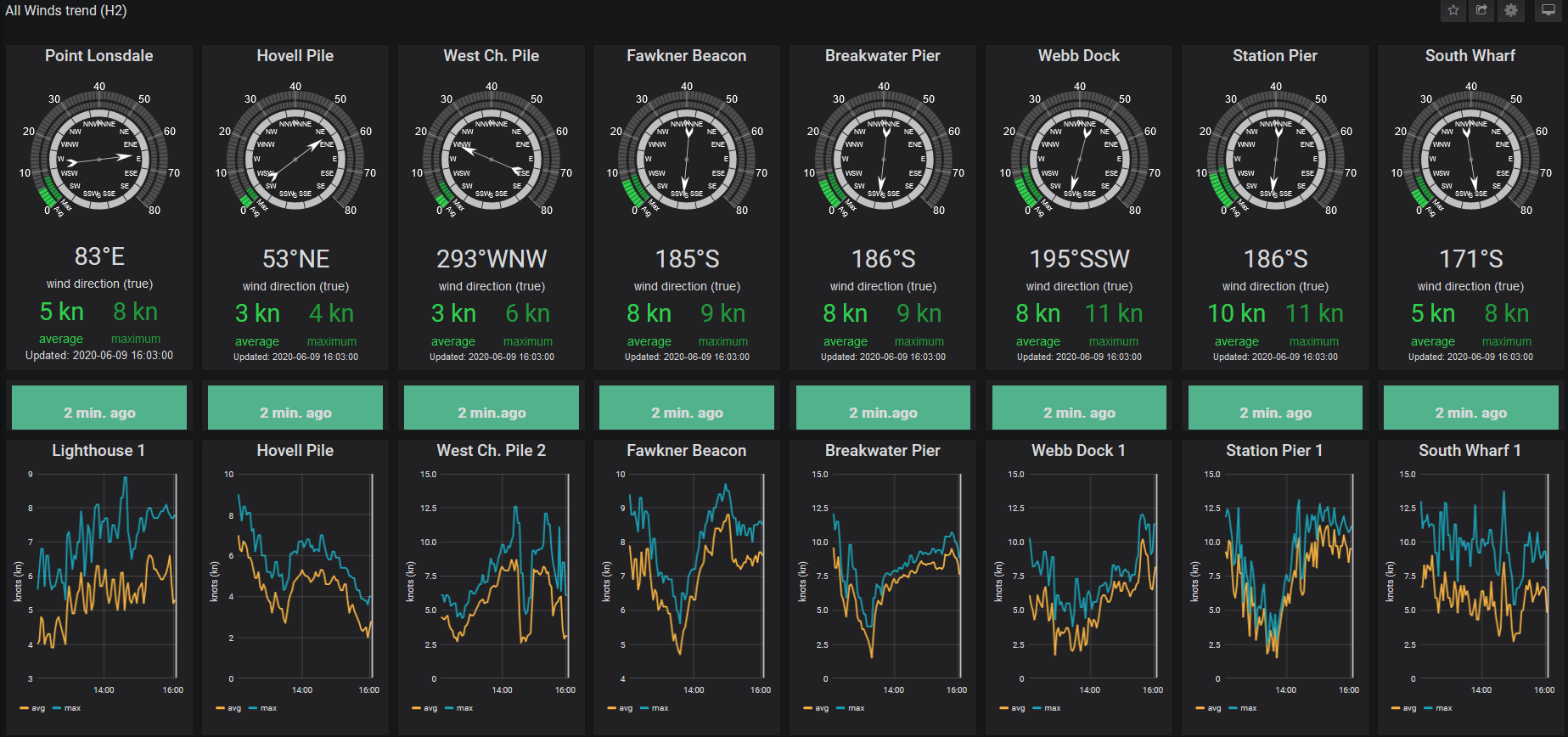Open South Wharf 1 chart title menu

pos(1470,450)
